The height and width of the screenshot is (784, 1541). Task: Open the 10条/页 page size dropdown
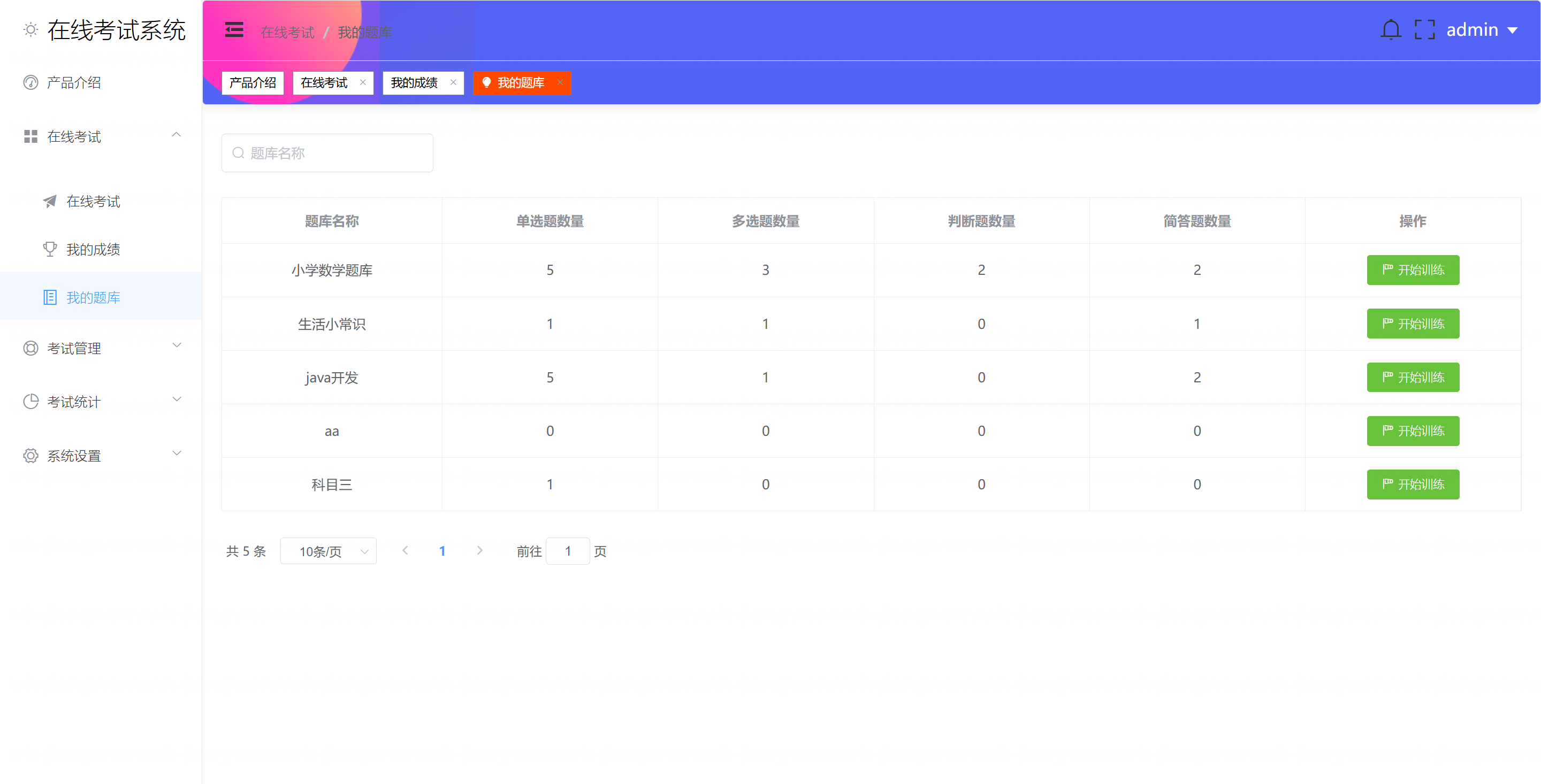329,551
